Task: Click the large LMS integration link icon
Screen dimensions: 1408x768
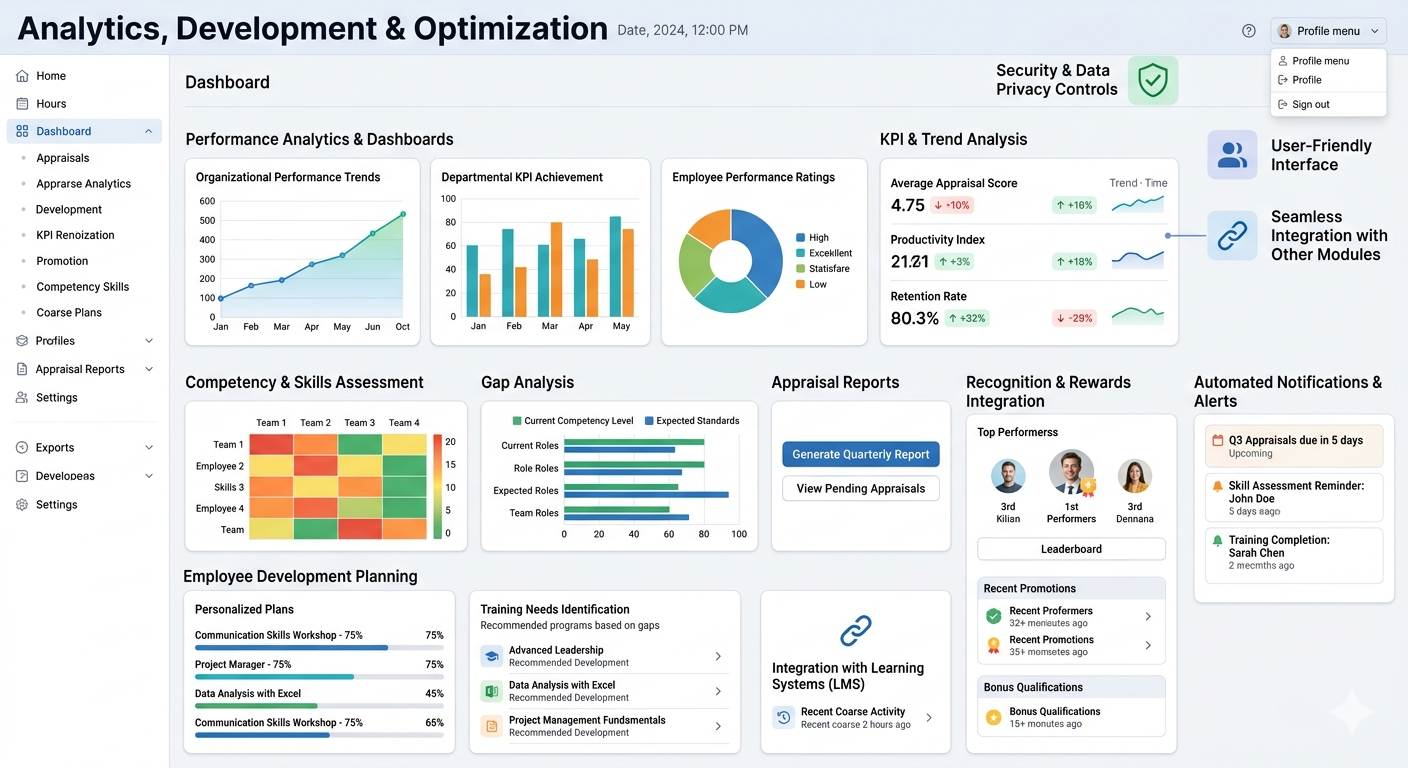Action: point(856,631)
